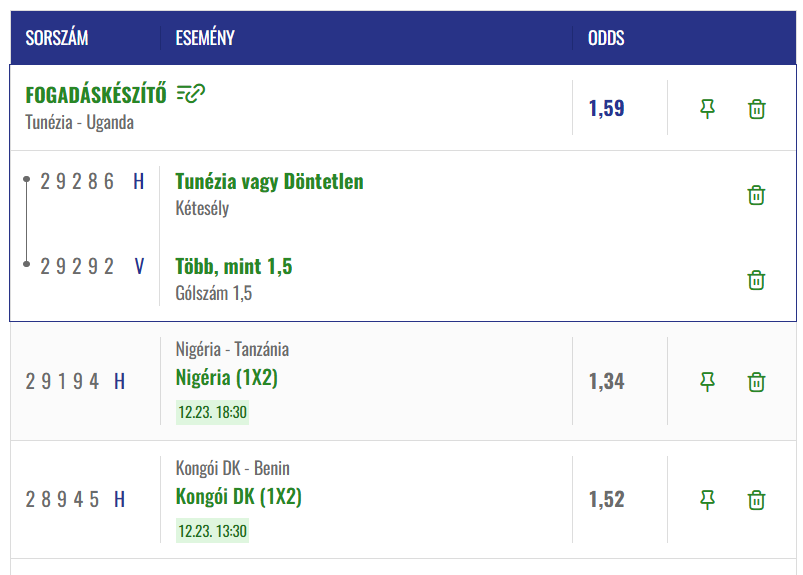Click the Sorszám column header
This screenshot has width=803, height=575.
click(x=57, y=39)
